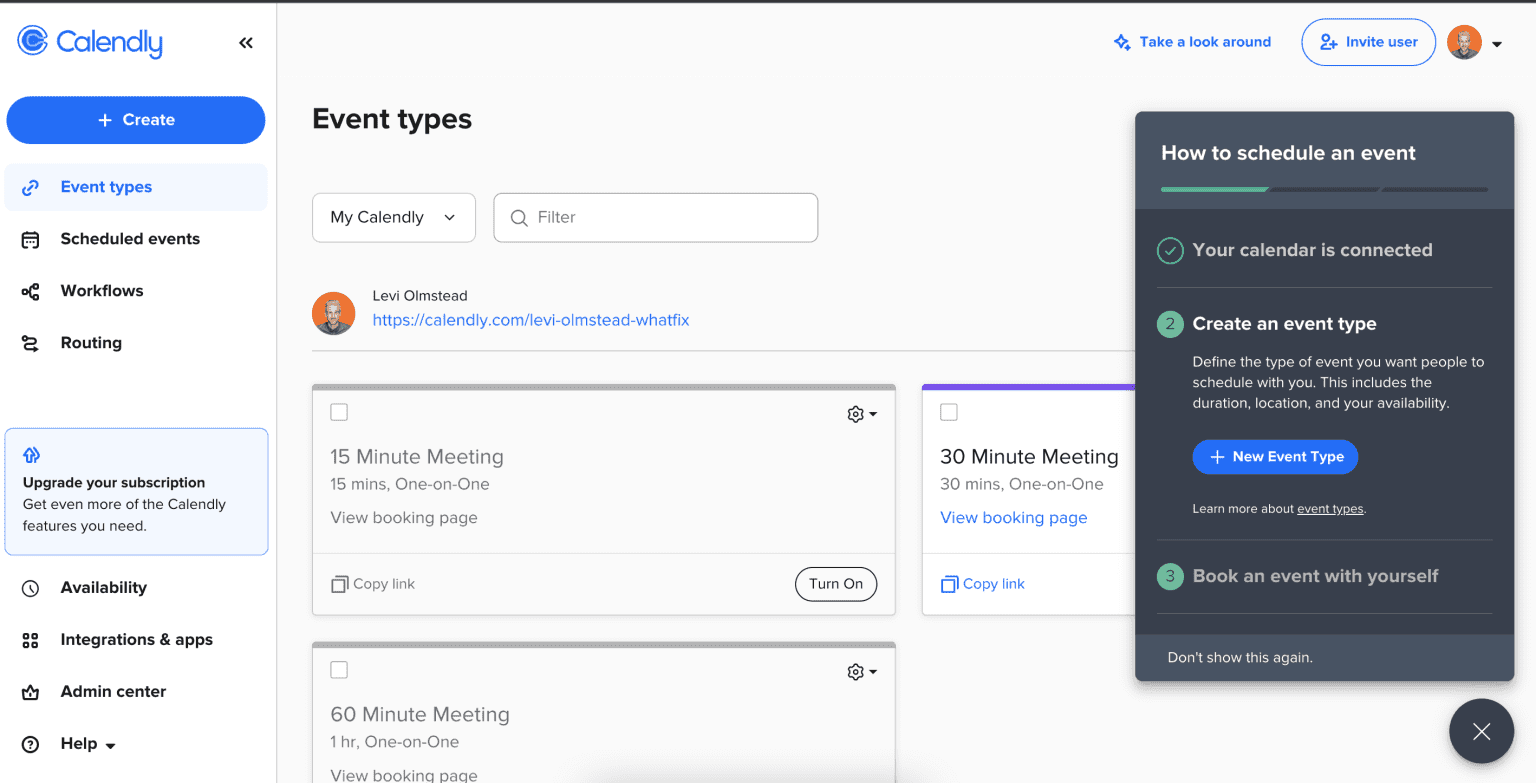Expand the Help menu
Screen dimensions: 1536x783
88,744
